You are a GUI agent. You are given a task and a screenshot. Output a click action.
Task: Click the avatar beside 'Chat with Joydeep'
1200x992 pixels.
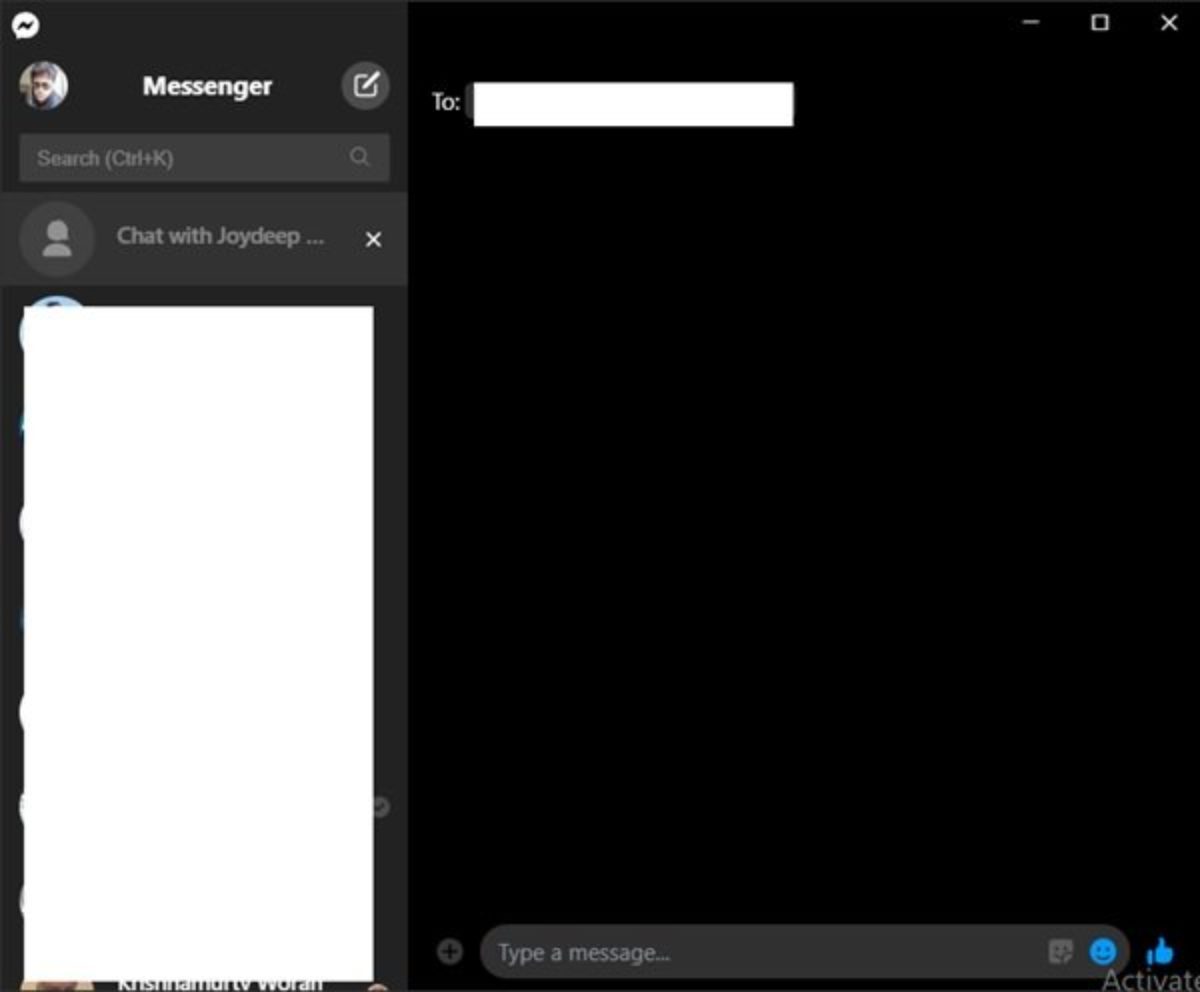57,239
